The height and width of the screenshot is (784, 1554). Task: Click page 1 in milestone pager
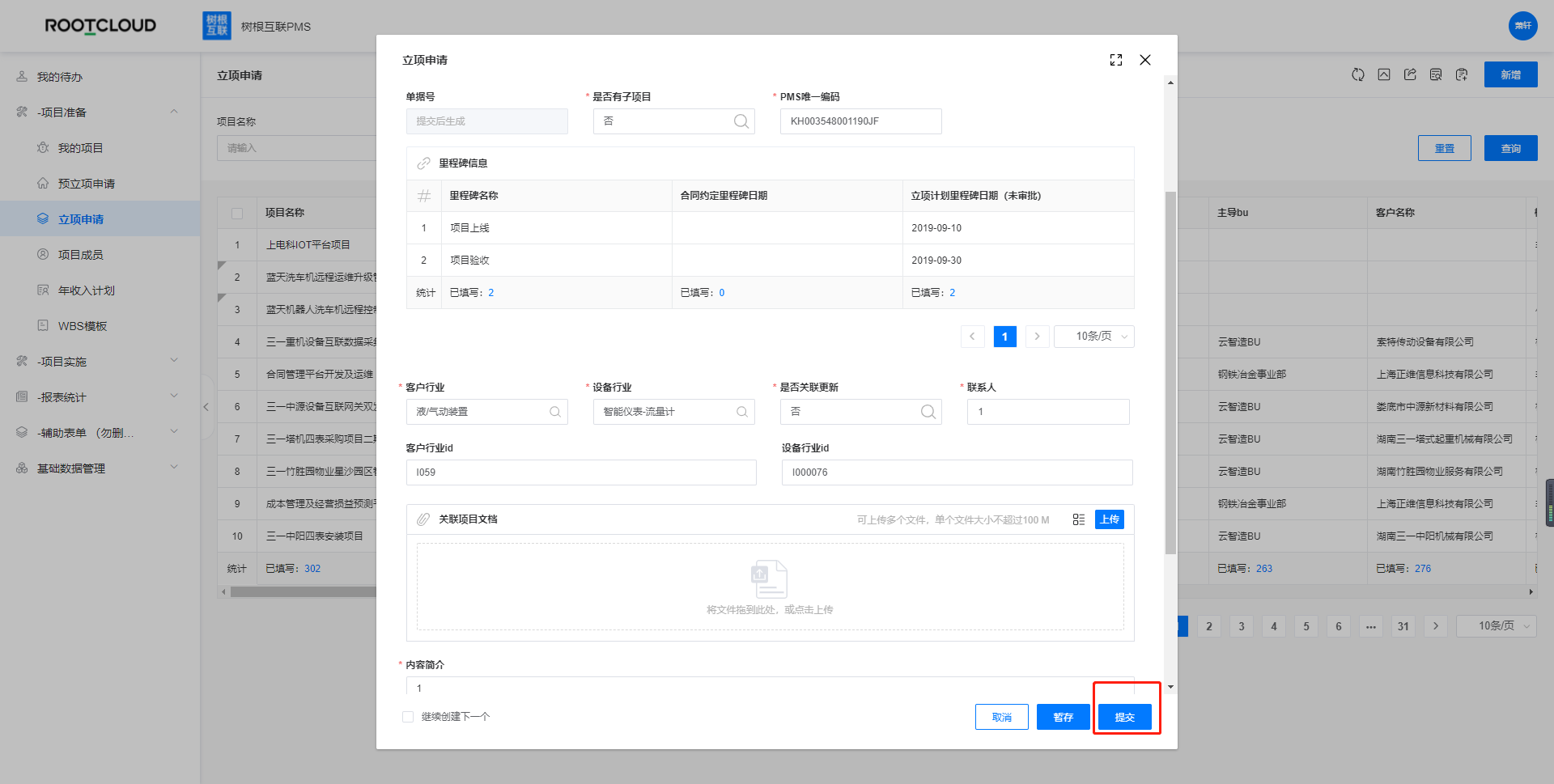point(1004,337)
